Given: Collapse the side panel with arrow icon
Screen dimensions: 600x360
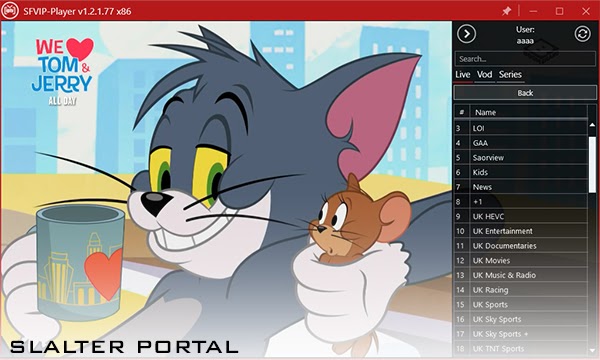Looking at the screenshot, I should click(466, 34).
